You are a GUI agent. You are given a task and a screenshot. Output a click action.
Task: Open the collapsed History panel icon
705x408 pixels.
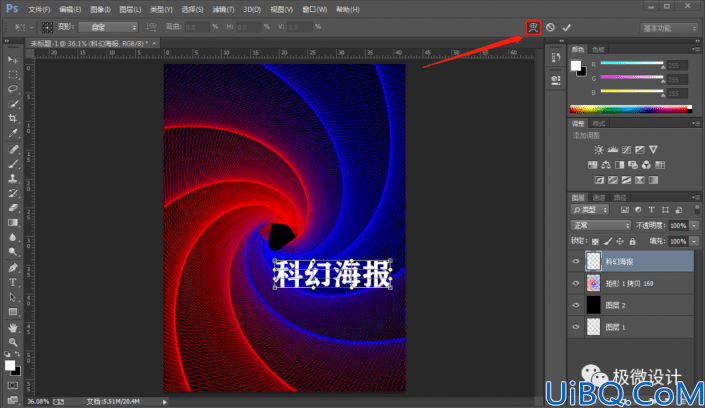(x=556, y=58)
